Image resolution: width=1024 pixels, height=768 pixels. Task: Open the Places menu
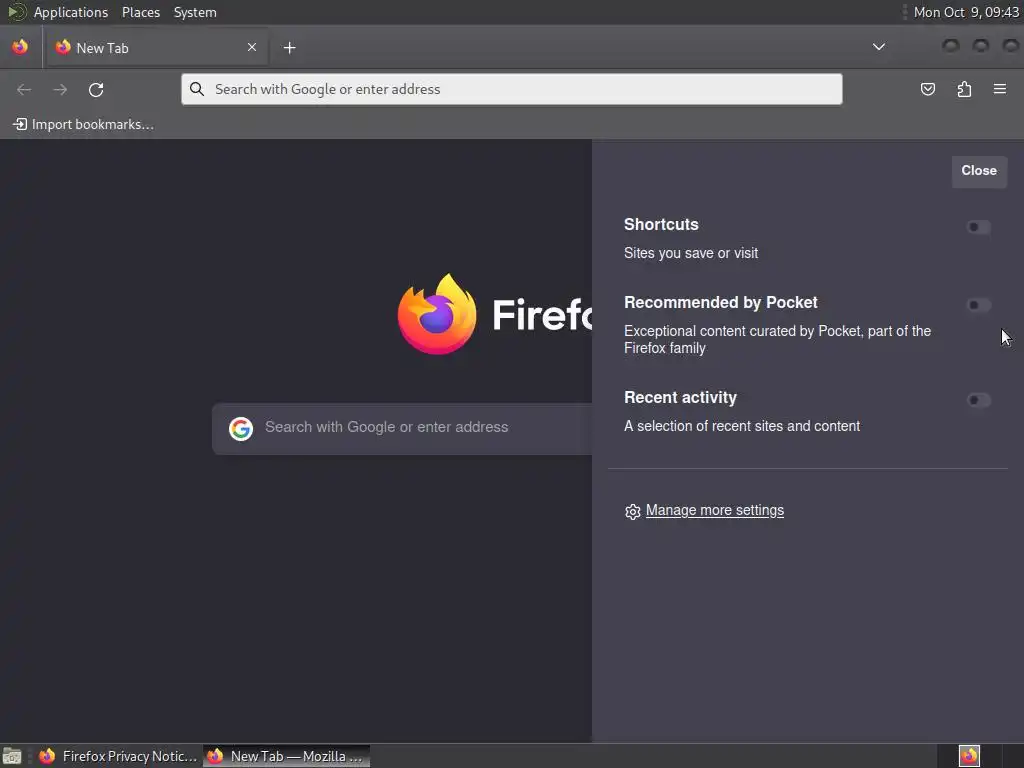pyautogui.click(x=141, y=12)
